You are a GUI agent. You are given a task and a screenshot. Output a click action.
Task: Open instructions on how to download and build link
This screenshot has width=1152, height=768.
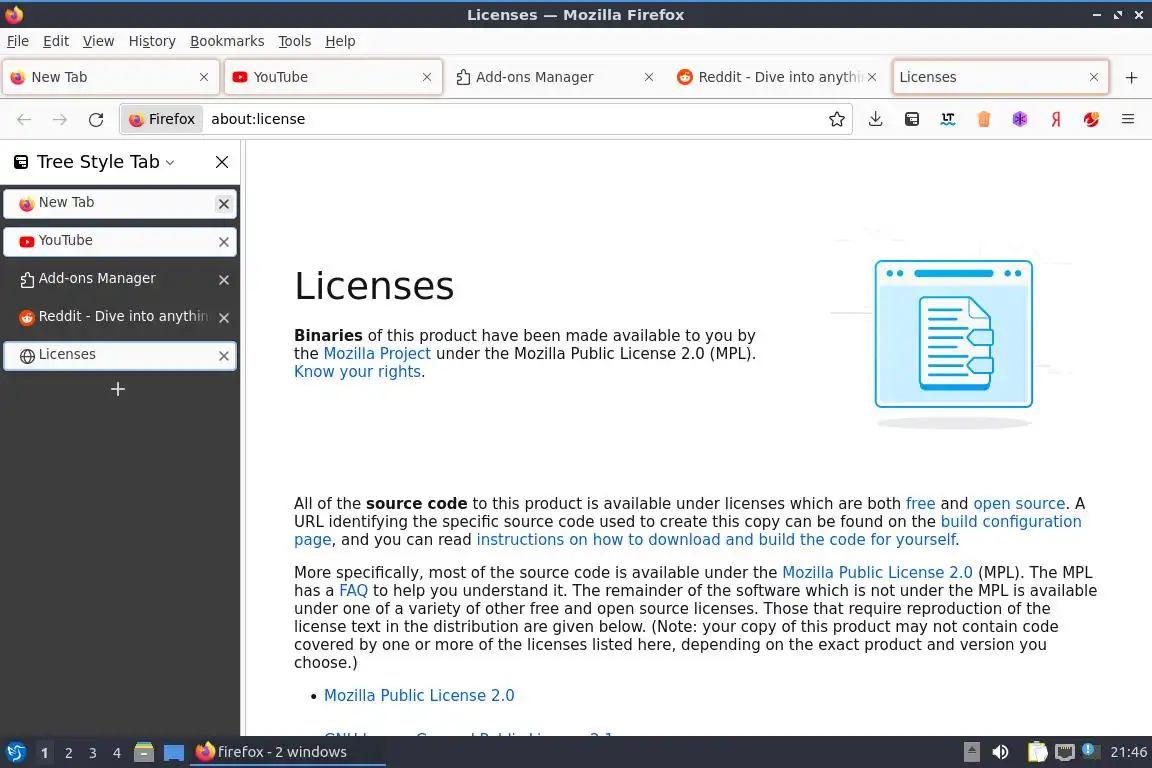[x=716, y=540]
